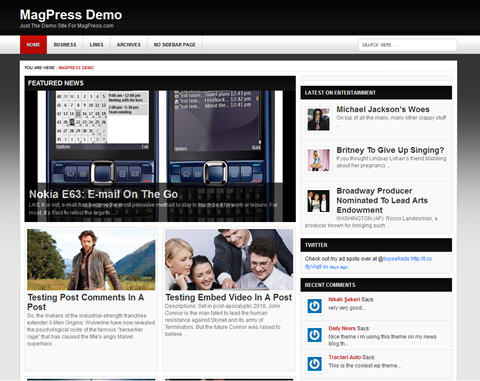This screenshot has width=480, height=381.
Task: Open Britney To Give Up Singing article
Action: [x=390, y=150]
